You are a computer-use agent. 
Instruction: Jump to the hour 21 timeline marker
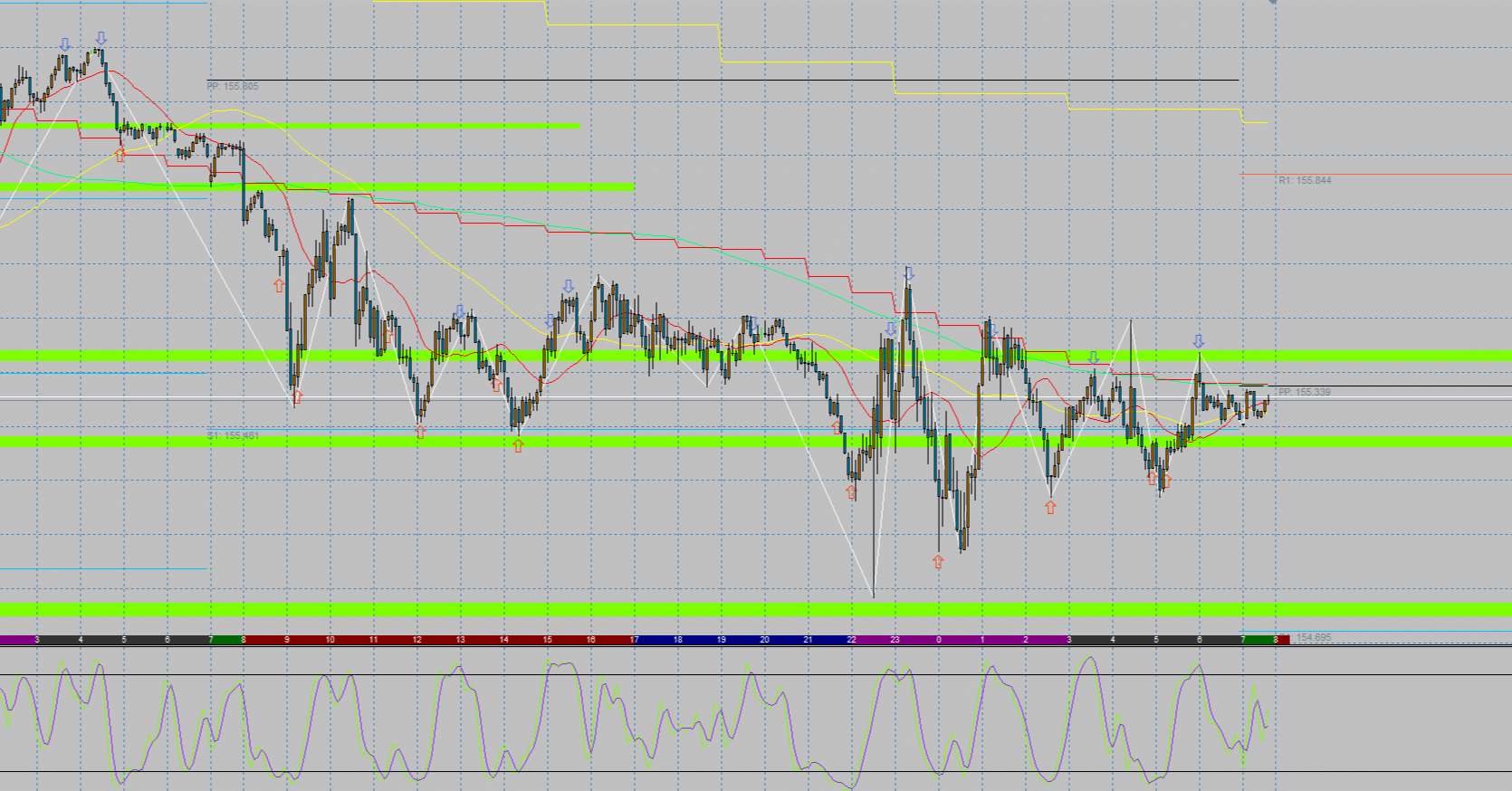tap(809, 640)
